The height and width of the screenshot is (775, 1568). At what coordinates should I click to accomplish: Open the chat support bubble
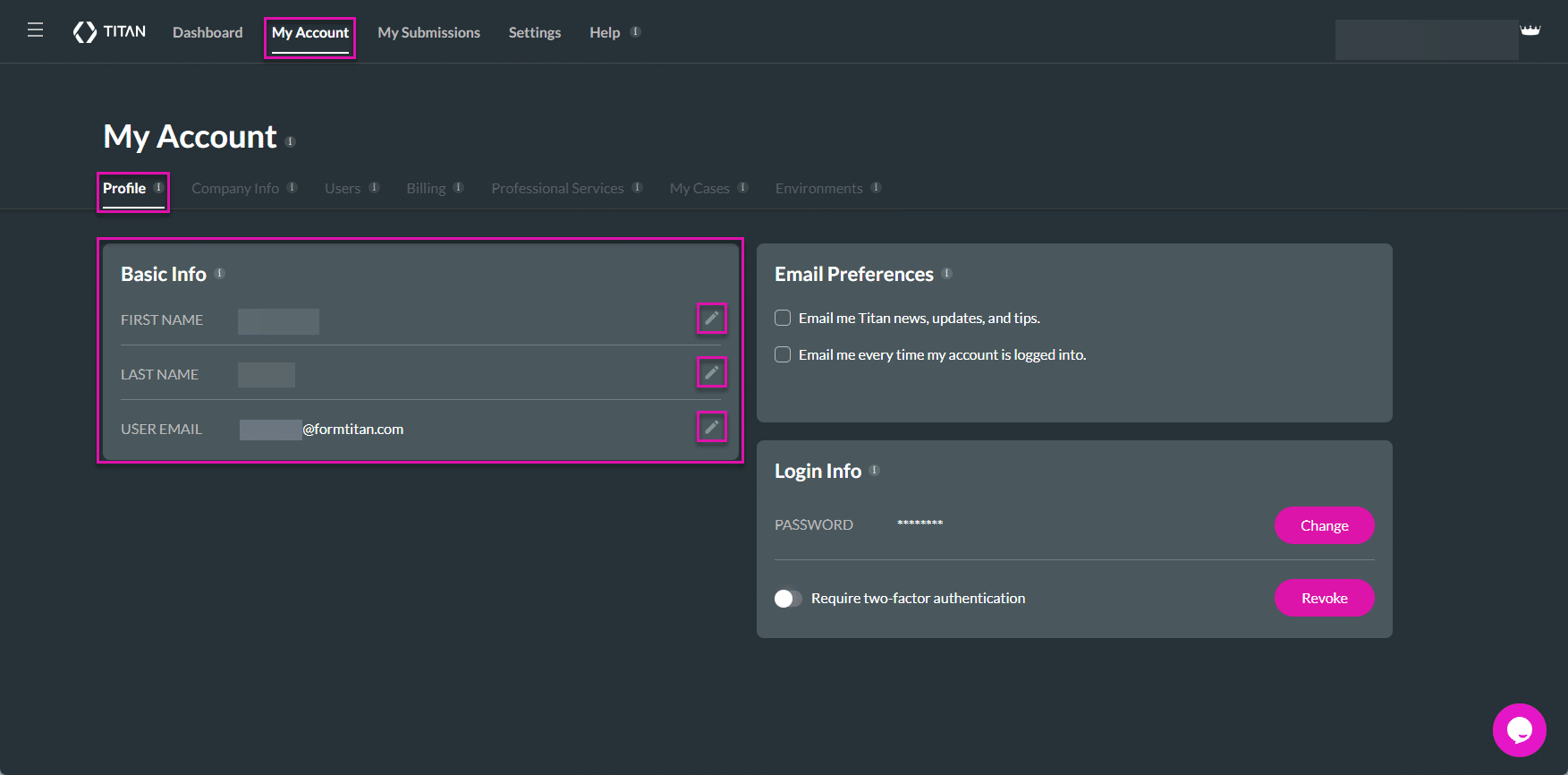1519,729
